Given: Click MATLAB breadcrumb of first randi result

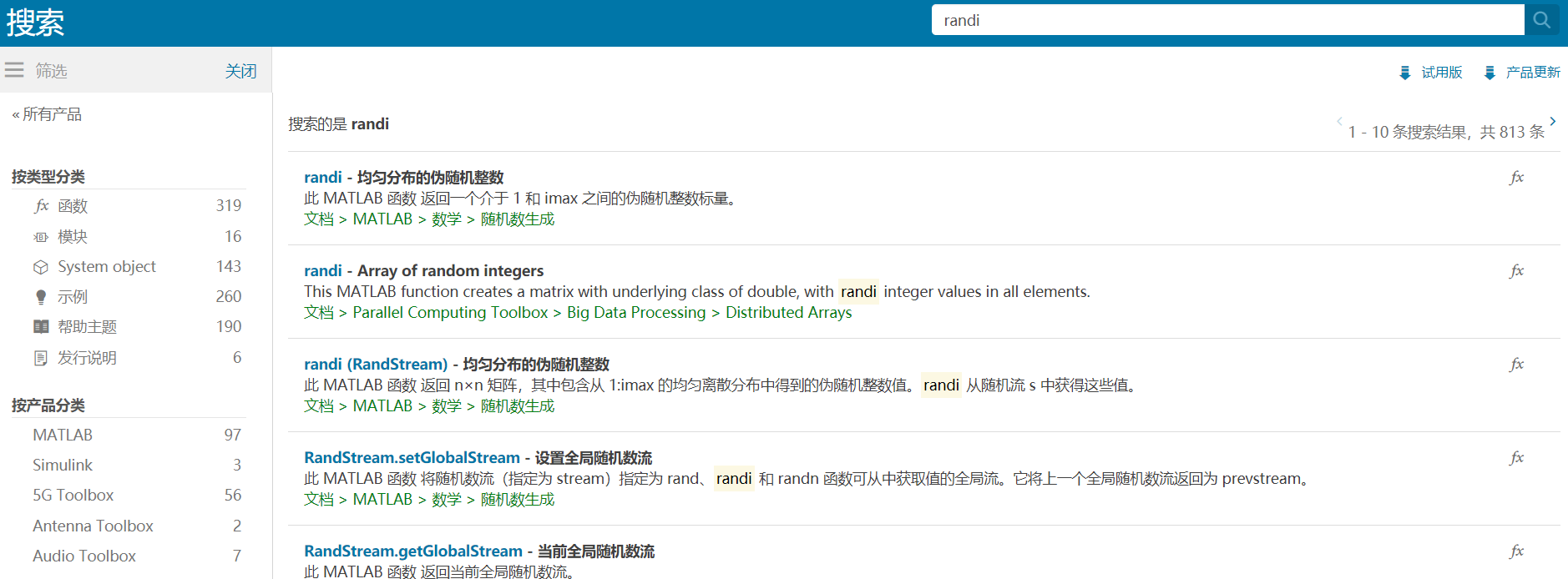Looking at the screenshot, I should click(x=382, y=219).
